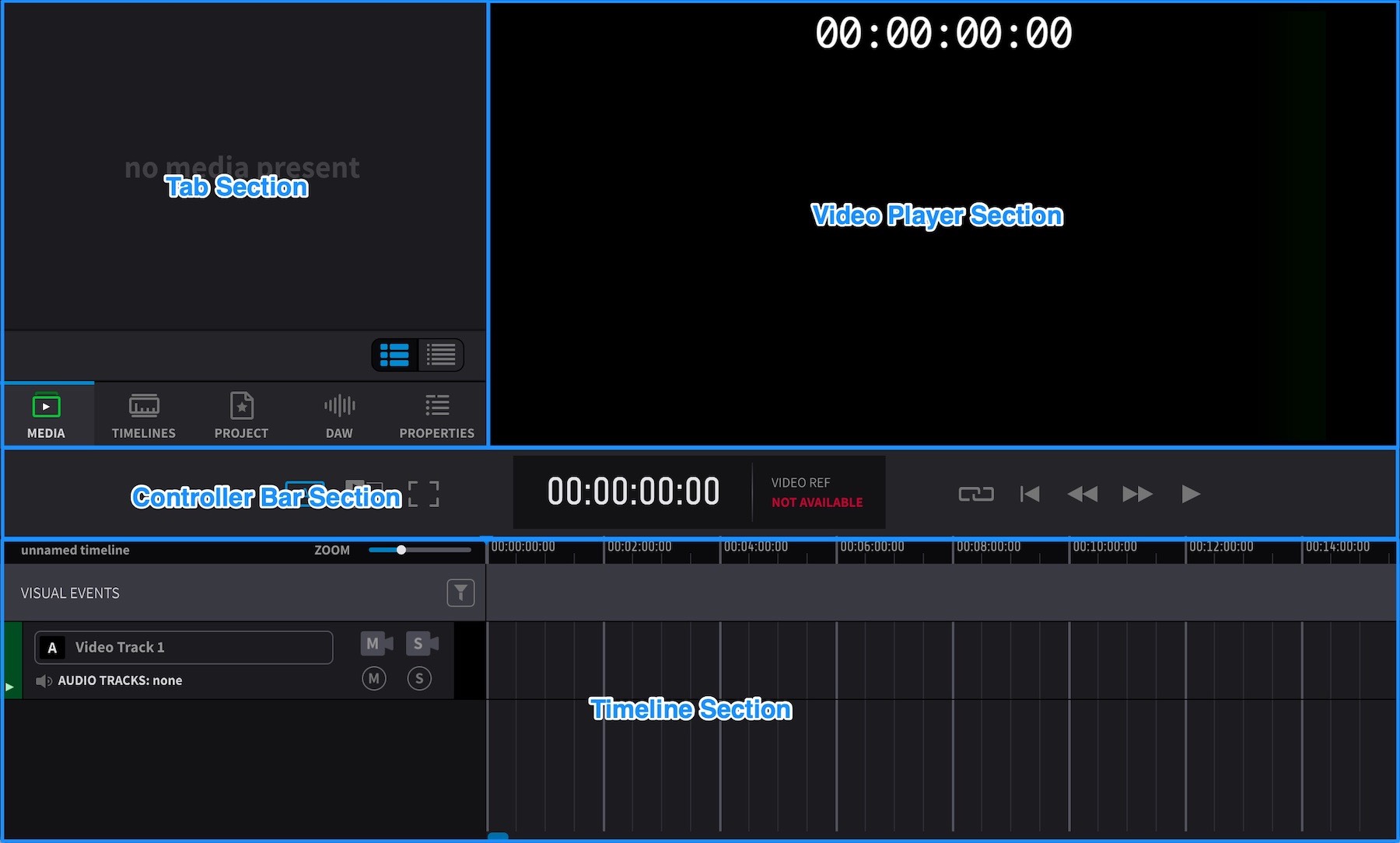Toggle loop playback
The width and height of the screenshot is (1400, 843).
coord(976,494)
